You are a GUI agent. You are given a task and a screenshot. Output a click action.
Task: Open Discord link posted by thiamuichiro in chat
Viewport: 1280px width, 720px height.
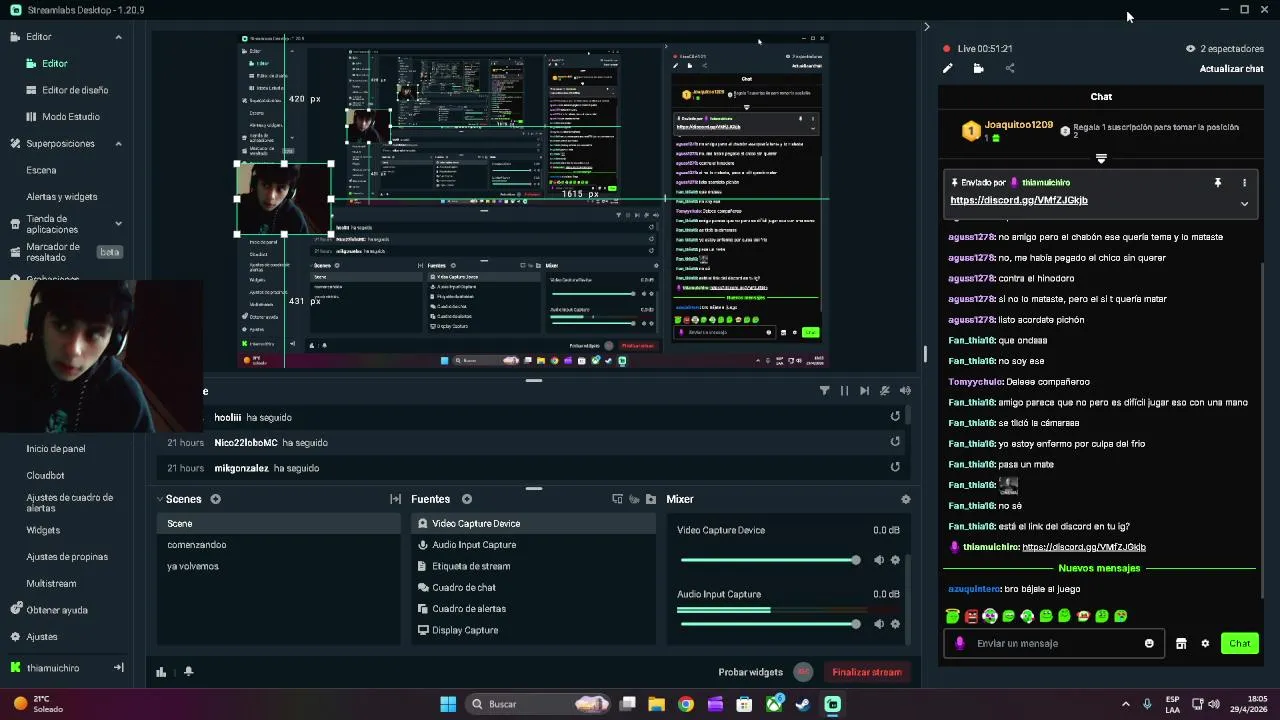click(x=1084, y=547)
